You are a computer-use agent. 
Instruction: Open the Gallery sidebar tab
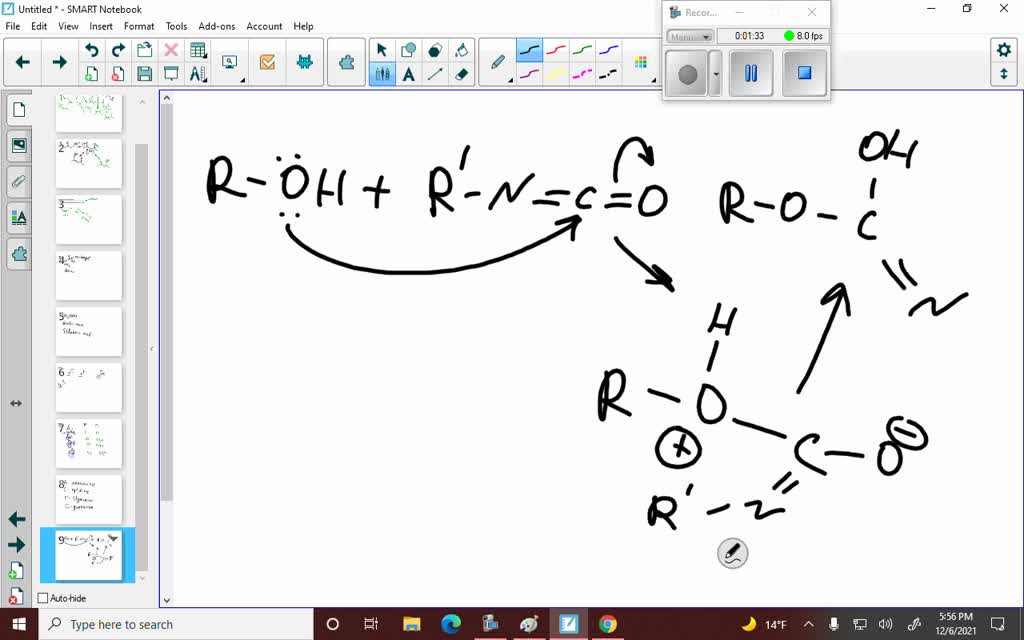pos(18,145)
